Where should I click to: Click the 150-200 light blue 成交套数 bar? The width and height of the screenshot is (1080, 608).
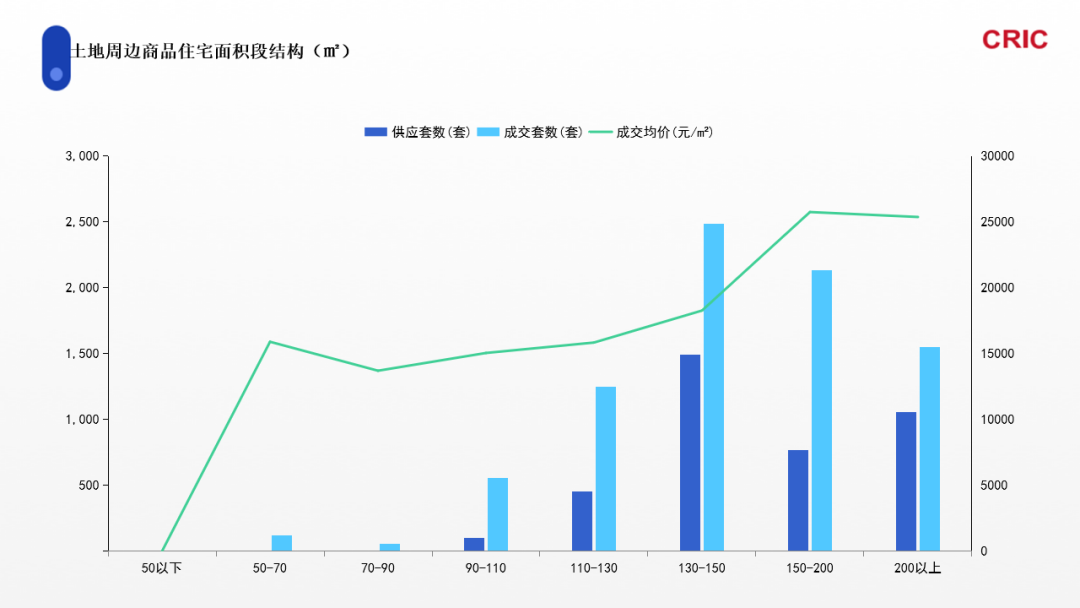click(x=822, y=410)
